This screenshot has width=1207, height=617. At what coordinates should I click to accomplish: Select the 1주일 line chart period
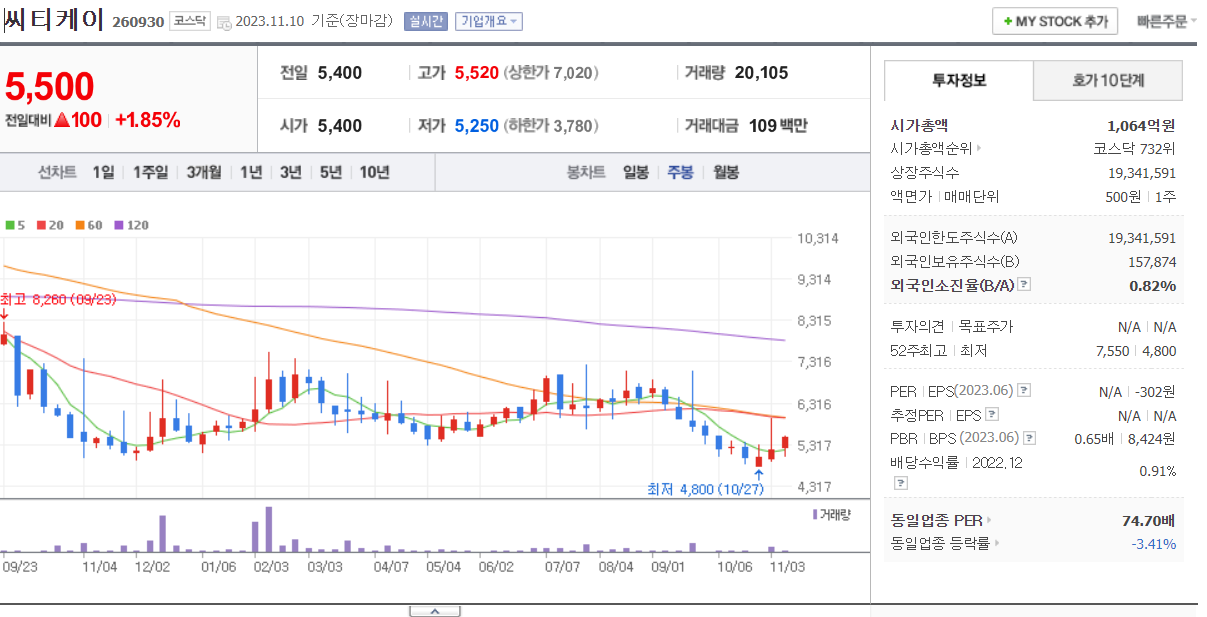click(x=150, y=172)
